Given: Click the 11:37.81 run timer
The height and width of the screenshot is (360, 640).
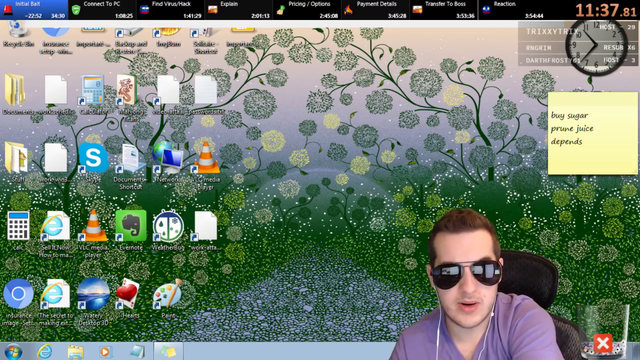Looking at the screenshot, I should (606, 10).
